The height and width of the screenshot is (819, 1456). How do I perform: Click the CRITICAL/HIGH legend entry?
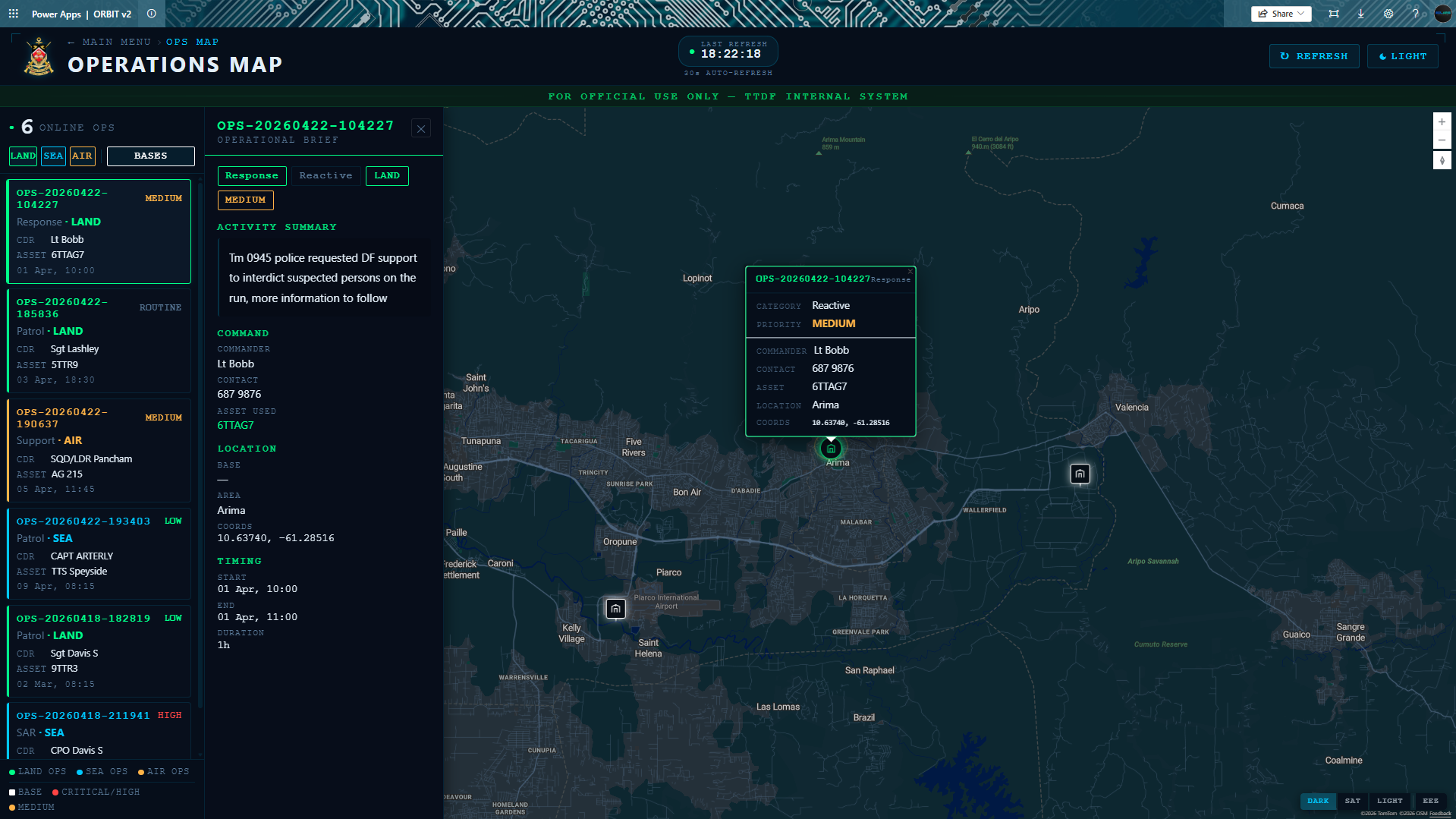[x=96, y=792]
